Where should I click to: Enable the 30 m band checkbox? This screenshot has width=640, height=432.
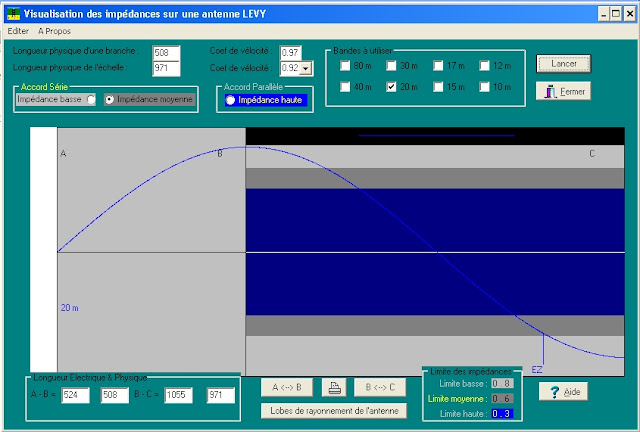point(391,66)
